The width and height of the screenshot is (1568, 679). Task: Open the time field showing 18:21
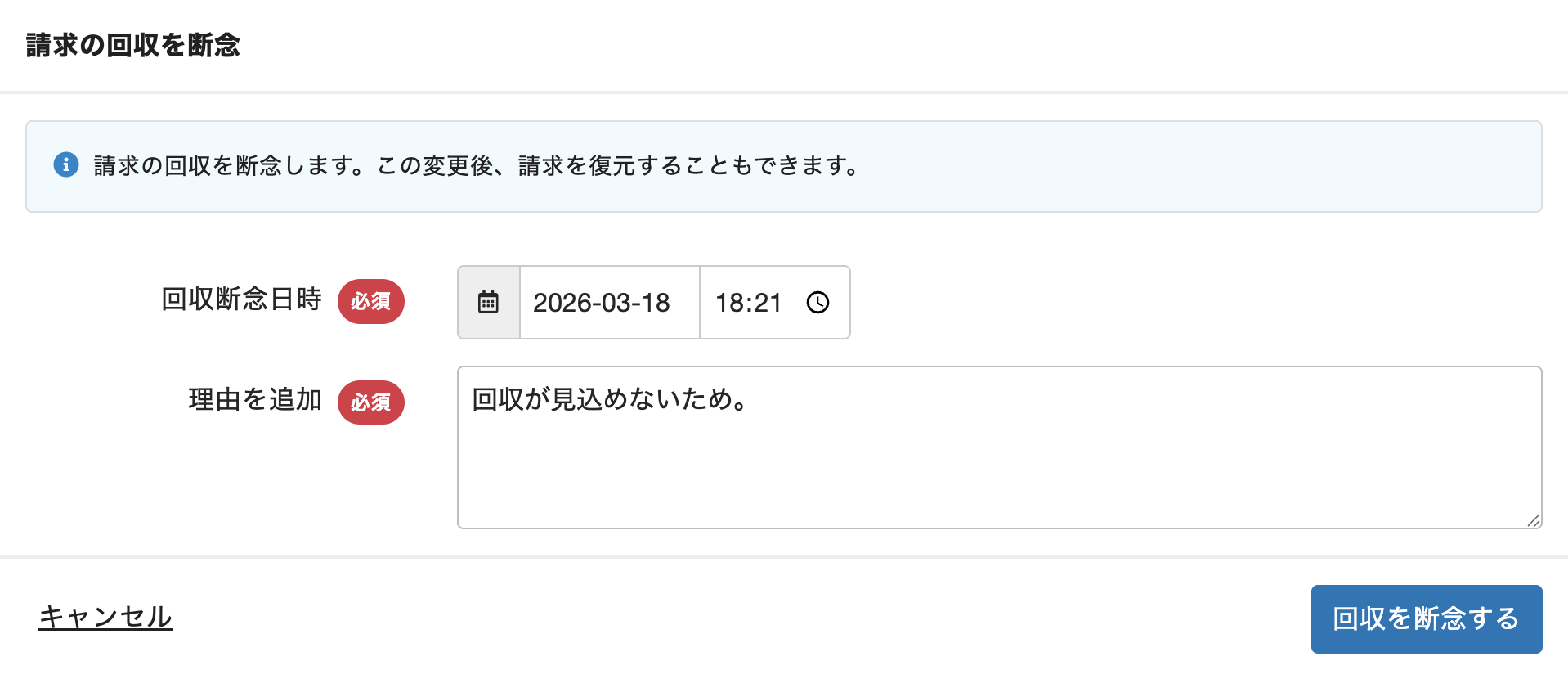748,303
